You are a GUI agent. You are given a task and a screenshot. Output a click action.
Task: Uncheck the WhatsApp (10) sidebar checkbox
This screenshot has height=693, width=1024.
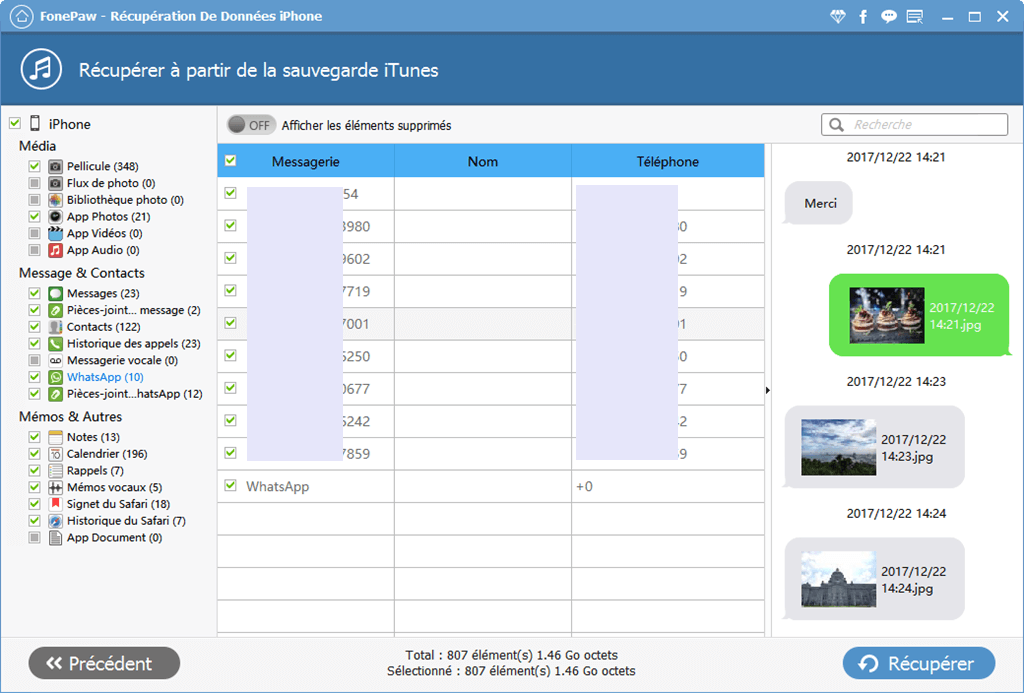(x=35, y=377)
